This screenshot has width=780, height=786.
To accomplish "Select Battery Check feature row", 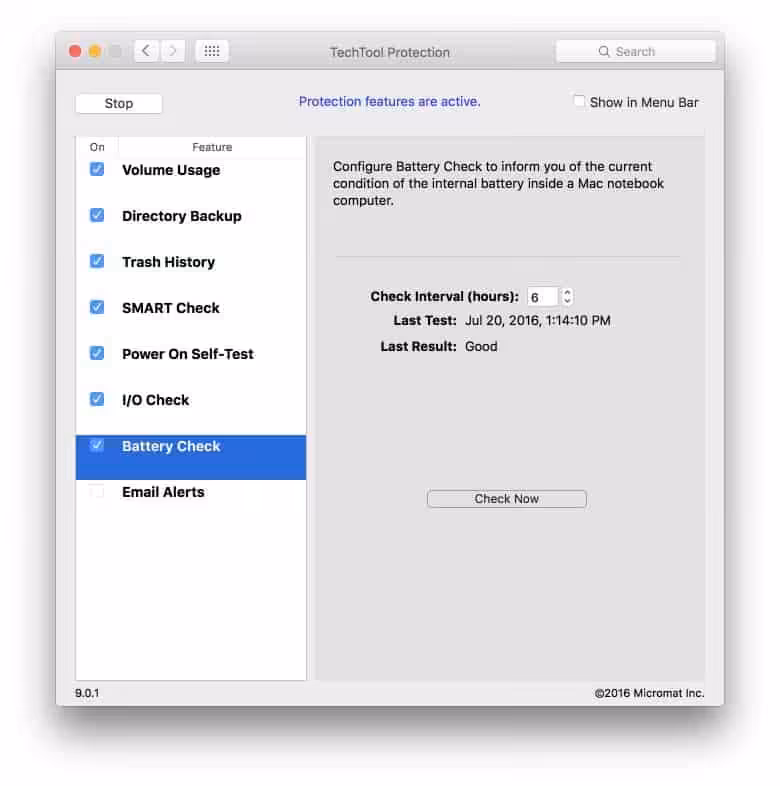I will click(191, 458).
